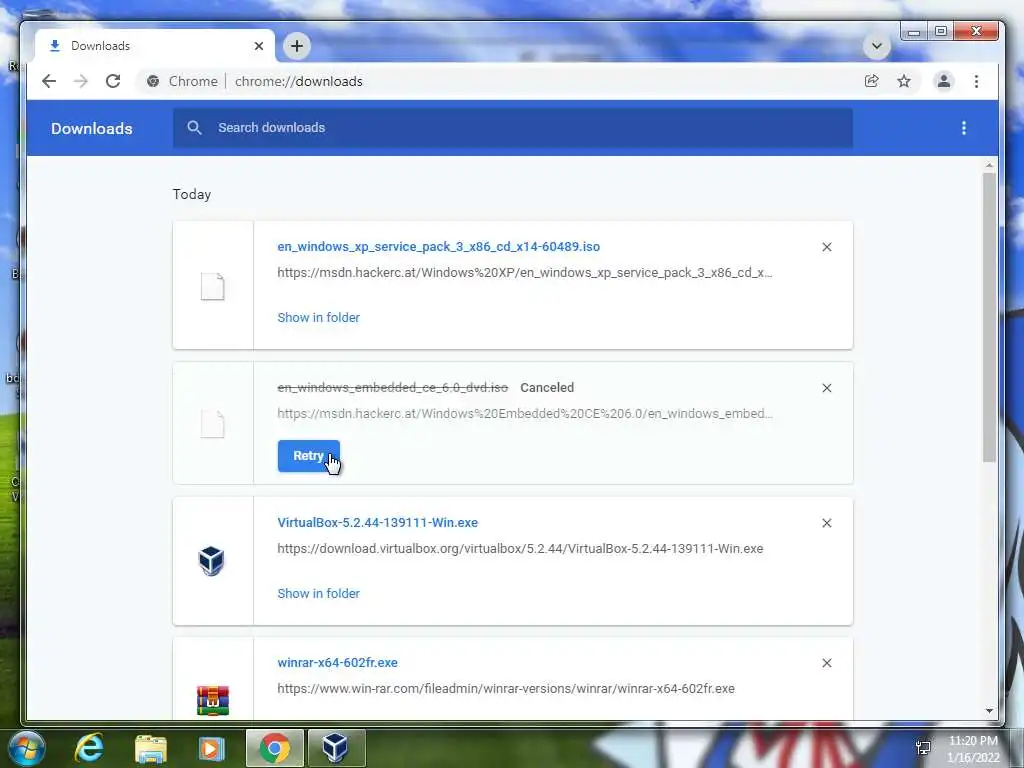Open Windows Media Player from the taskbar
The image size is (1024, 768).
point(212,749)
